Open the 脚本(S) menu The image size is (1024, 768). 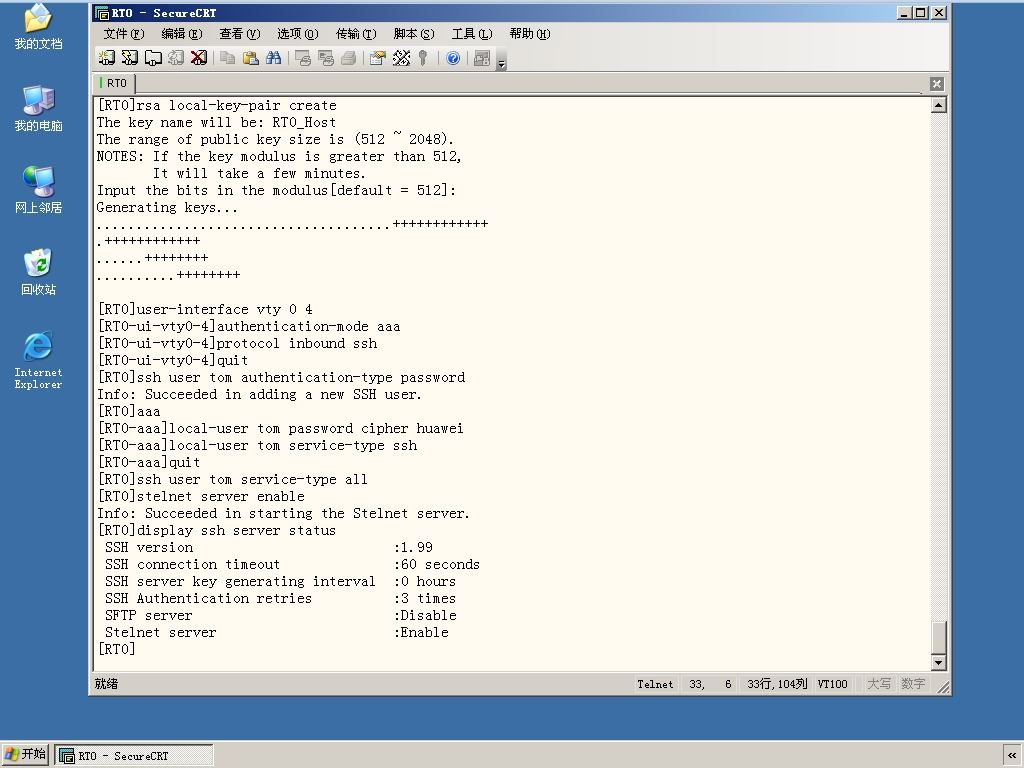click(414, 33)
